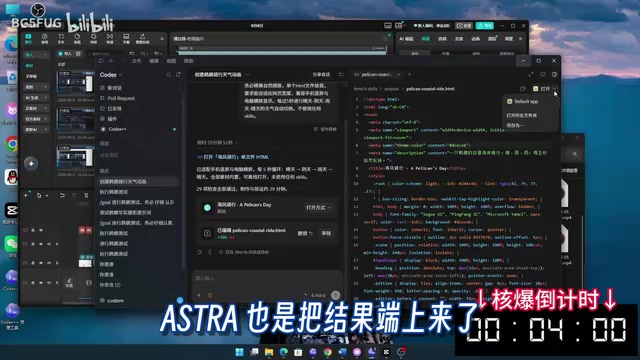
Task: Open the Windows Start menu
Action: [x=240, y=352]
